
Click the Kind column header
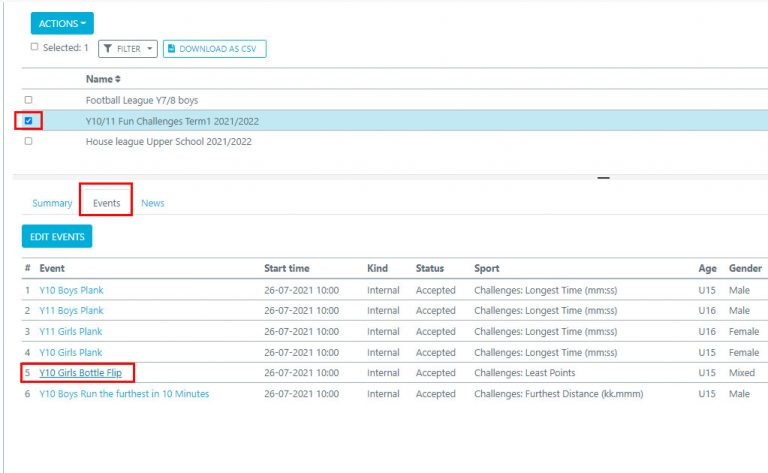coord(377,268)
